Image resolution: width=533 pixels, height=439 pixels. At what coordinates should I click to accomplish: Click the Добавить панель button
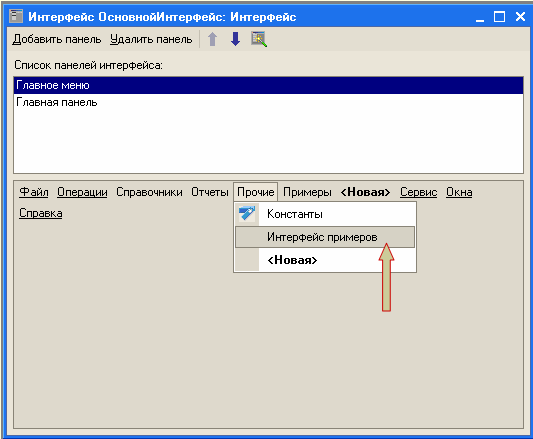click(x=57, y=39)
